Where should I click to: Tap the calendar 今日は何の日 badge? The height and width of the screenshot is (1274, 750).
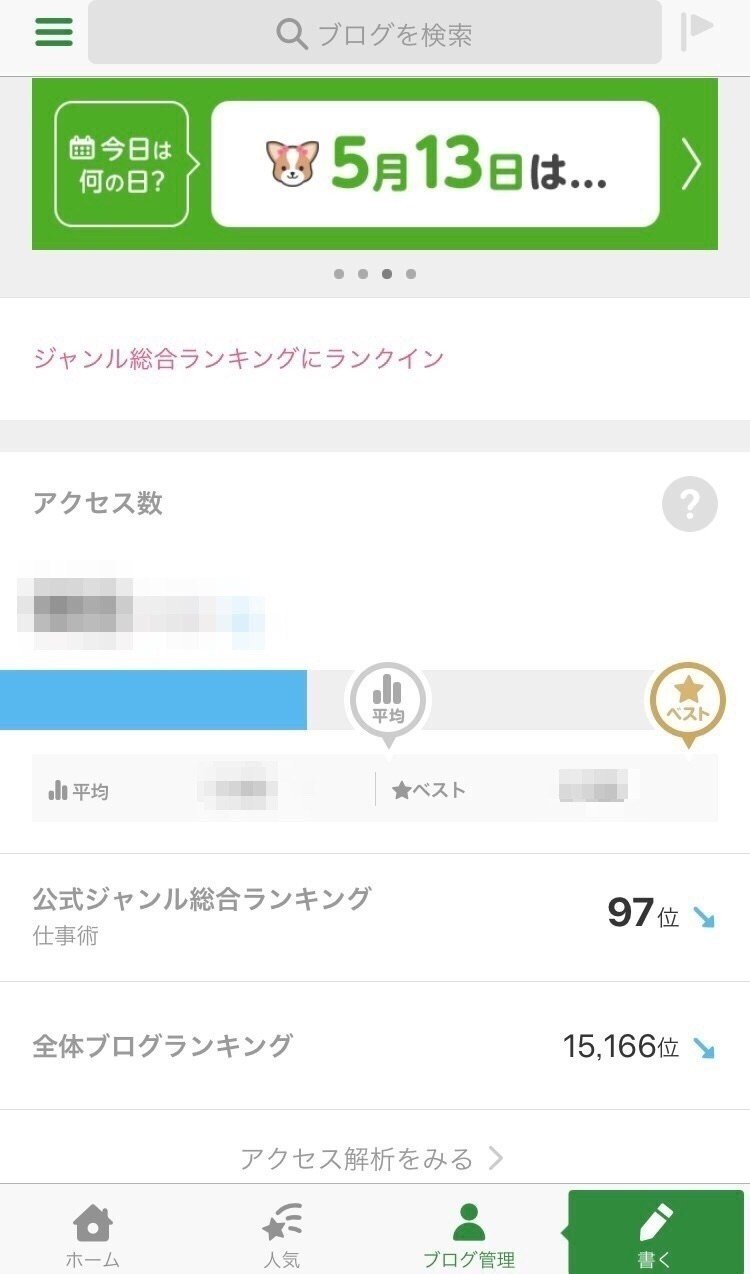pos(121,164)
